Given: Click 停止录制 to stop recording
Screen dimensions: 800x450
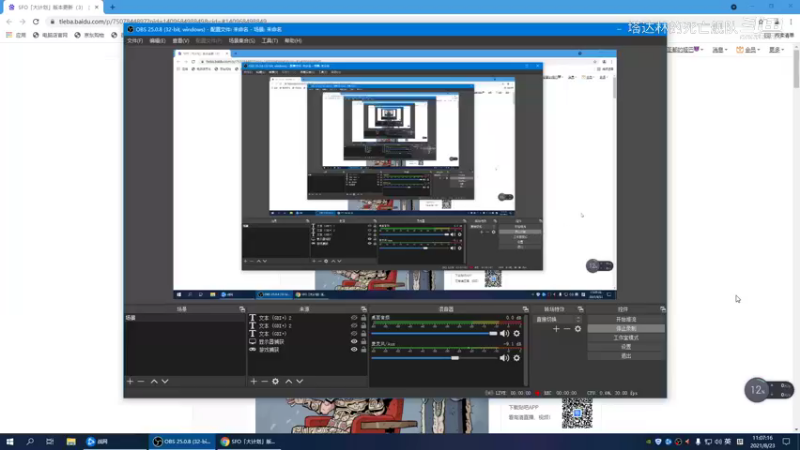Looking at the screenshot, I should tap(626, 329).
